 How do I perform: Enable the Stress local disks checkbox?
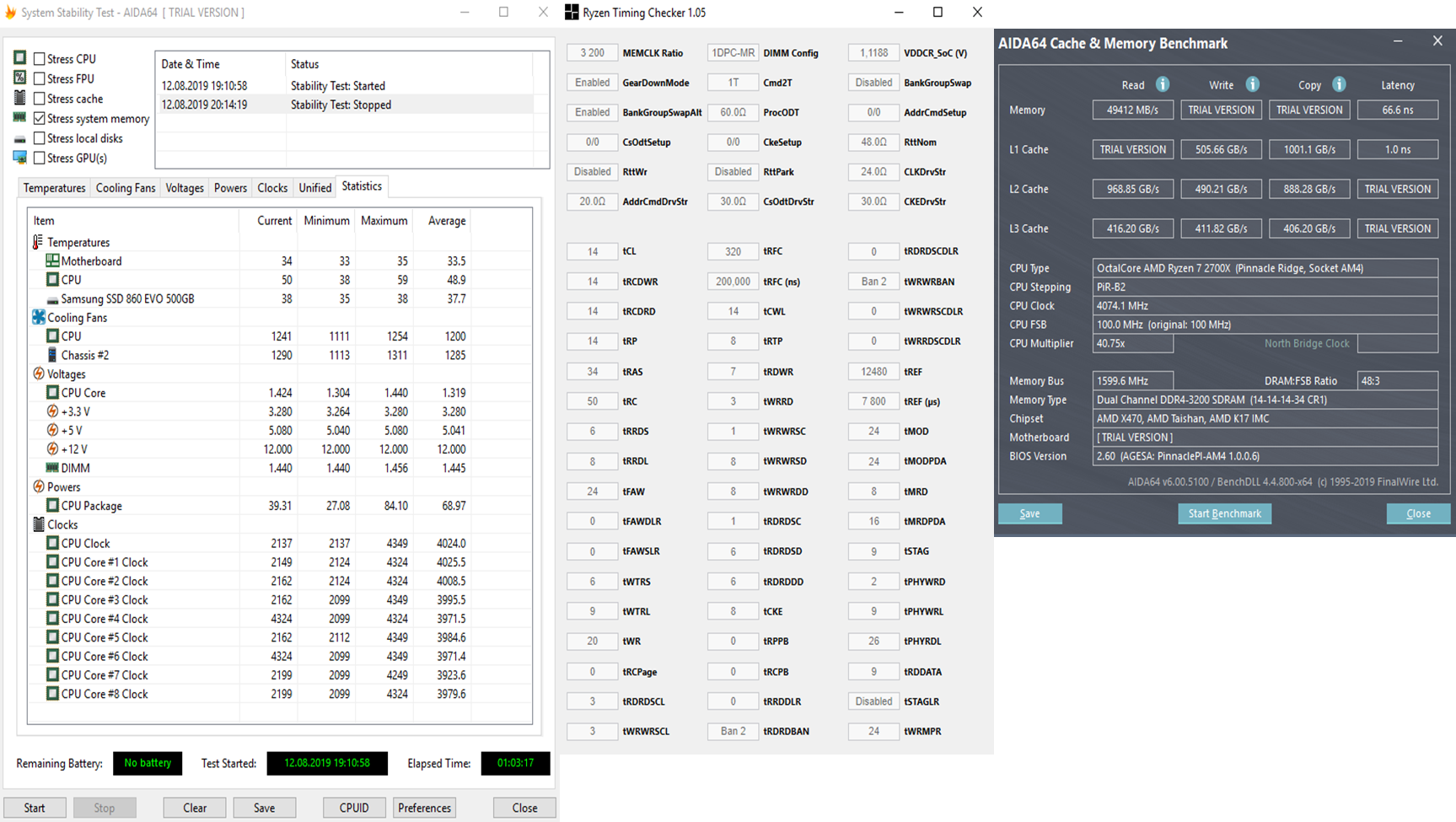point(39,138)
